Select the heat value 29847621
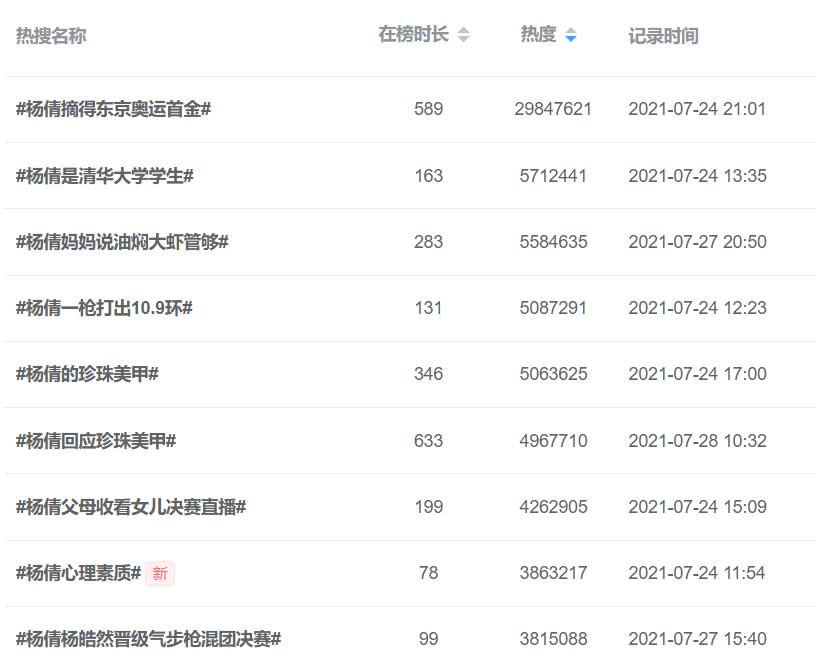This screenshot has width=816, height=670. point(553,109)
